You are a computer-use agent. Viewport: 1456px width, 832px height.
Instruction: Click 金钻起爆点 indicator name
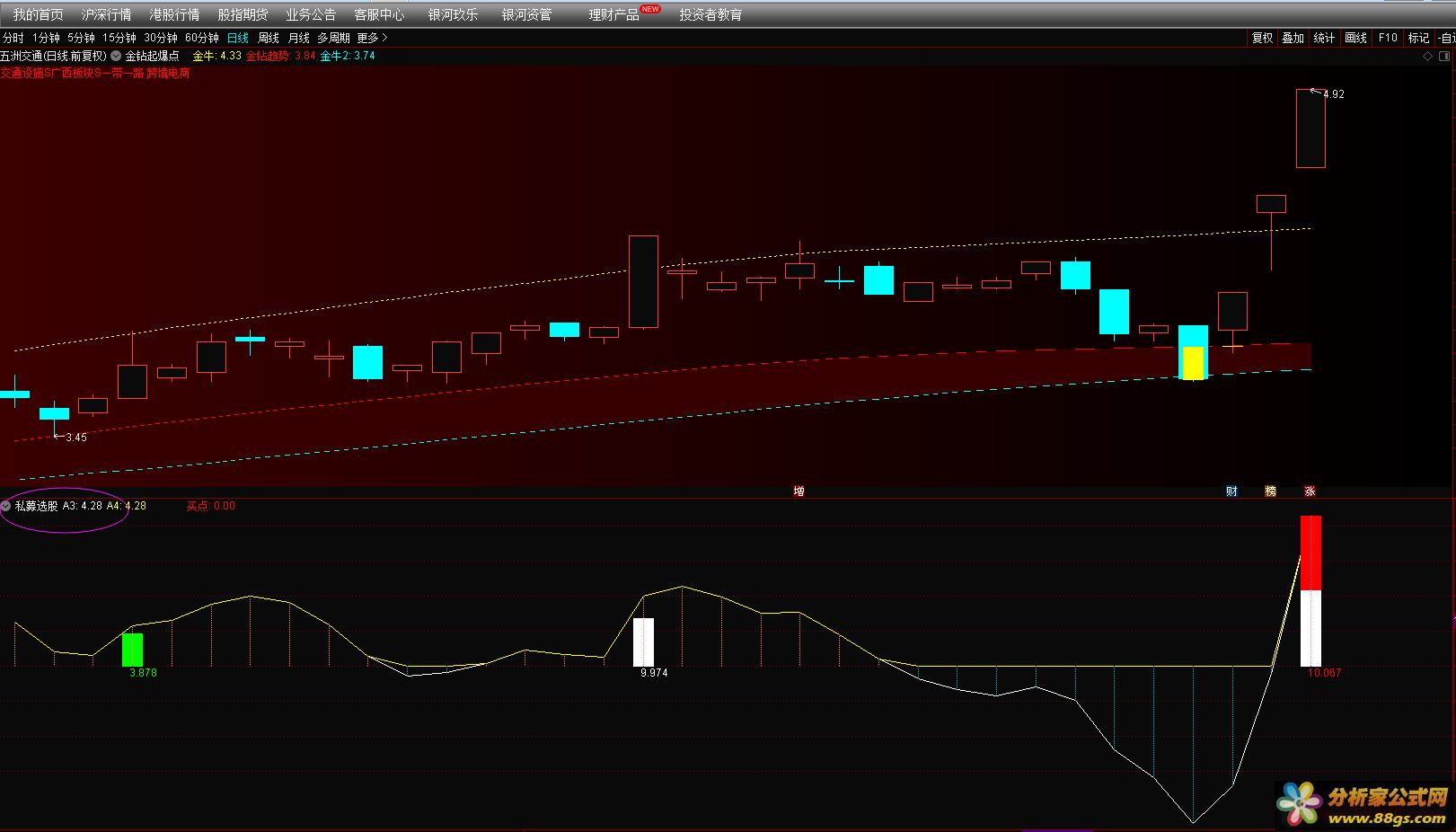(x=152, y=56)
